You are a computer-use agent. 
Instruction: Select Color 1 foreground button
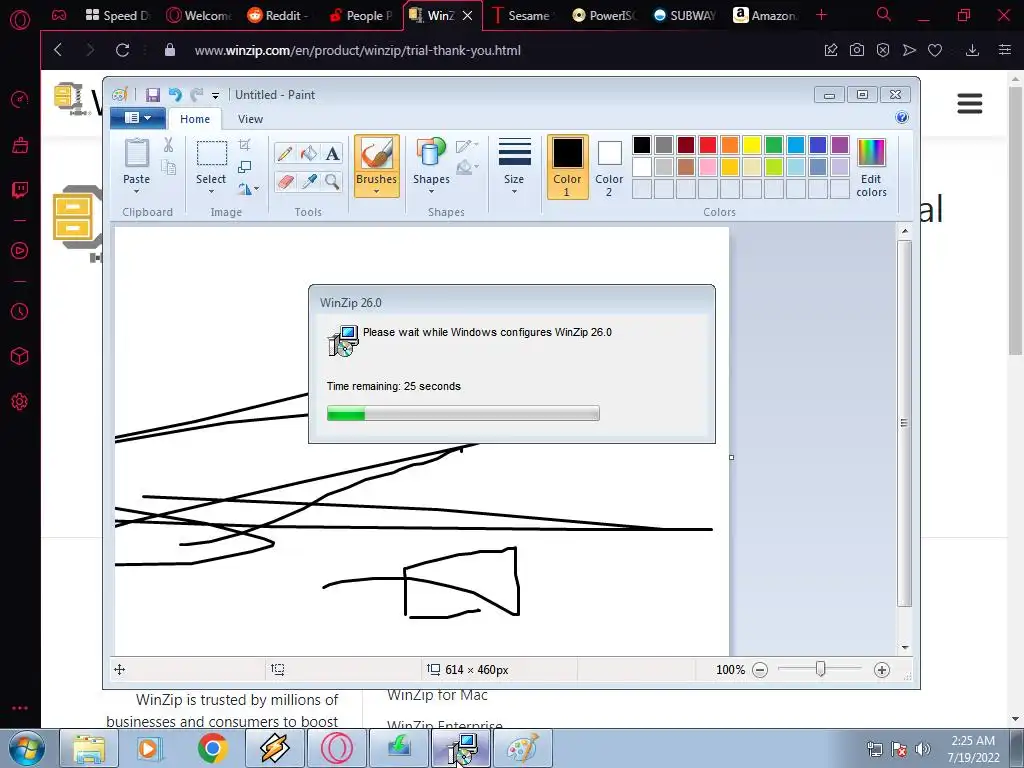click(x=568, y=167)
